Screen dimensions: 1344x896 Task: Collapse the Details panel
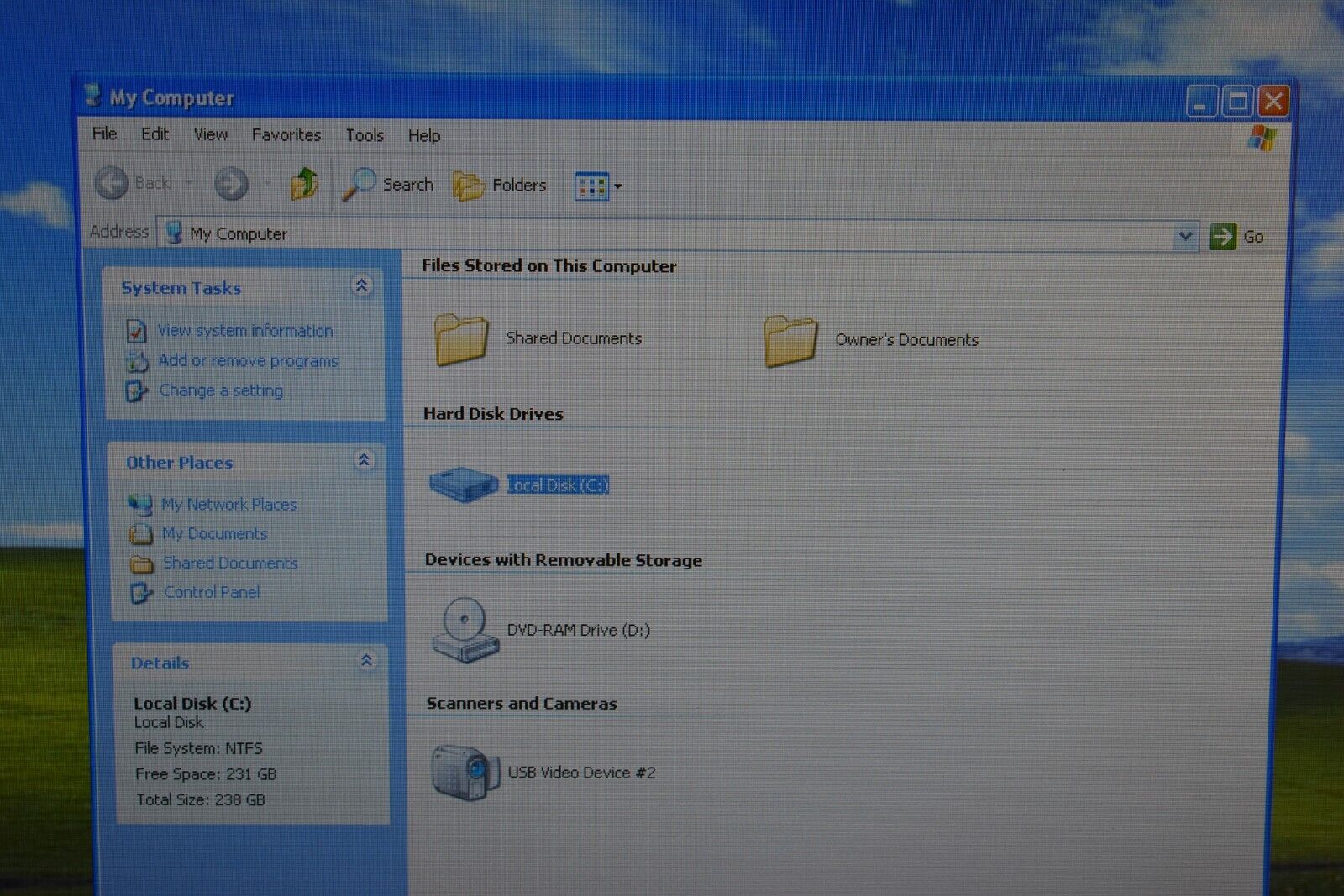point(366,661)
